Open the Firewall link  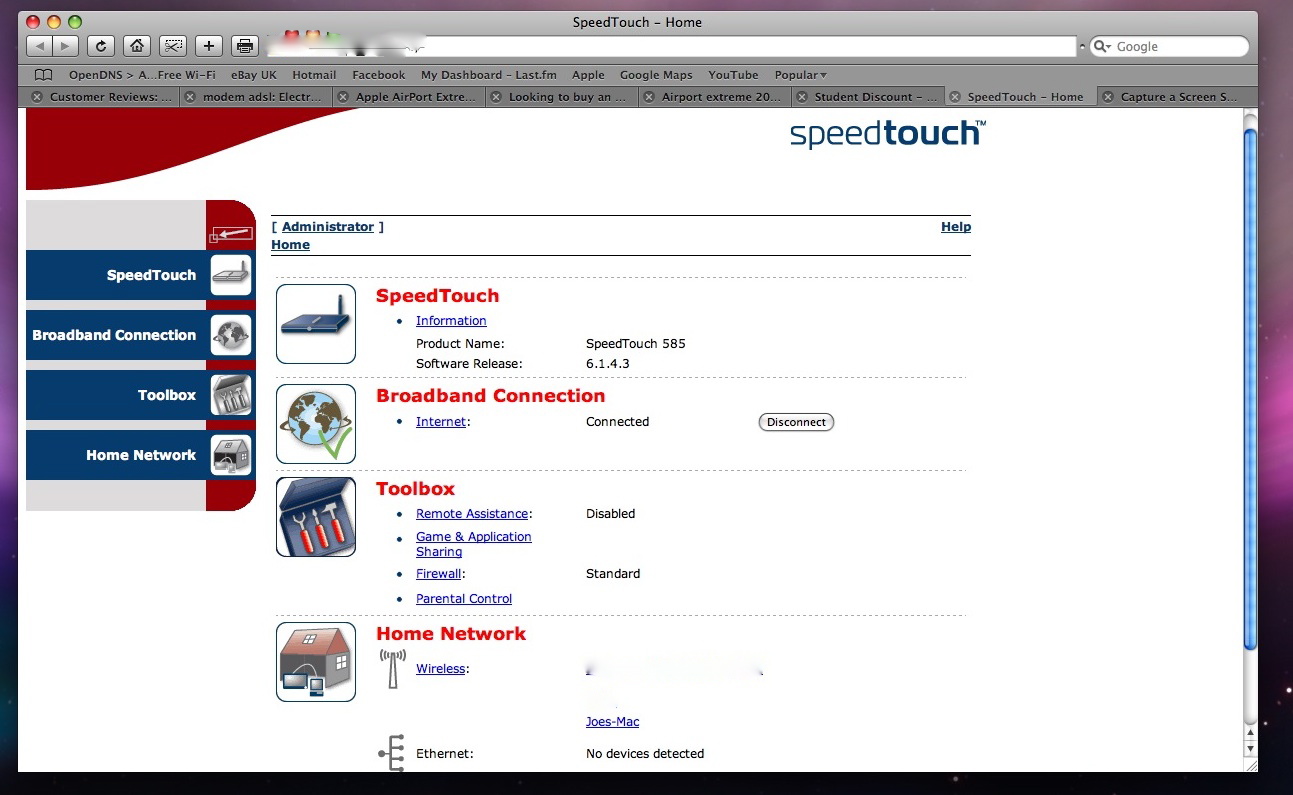coord(439,574)
